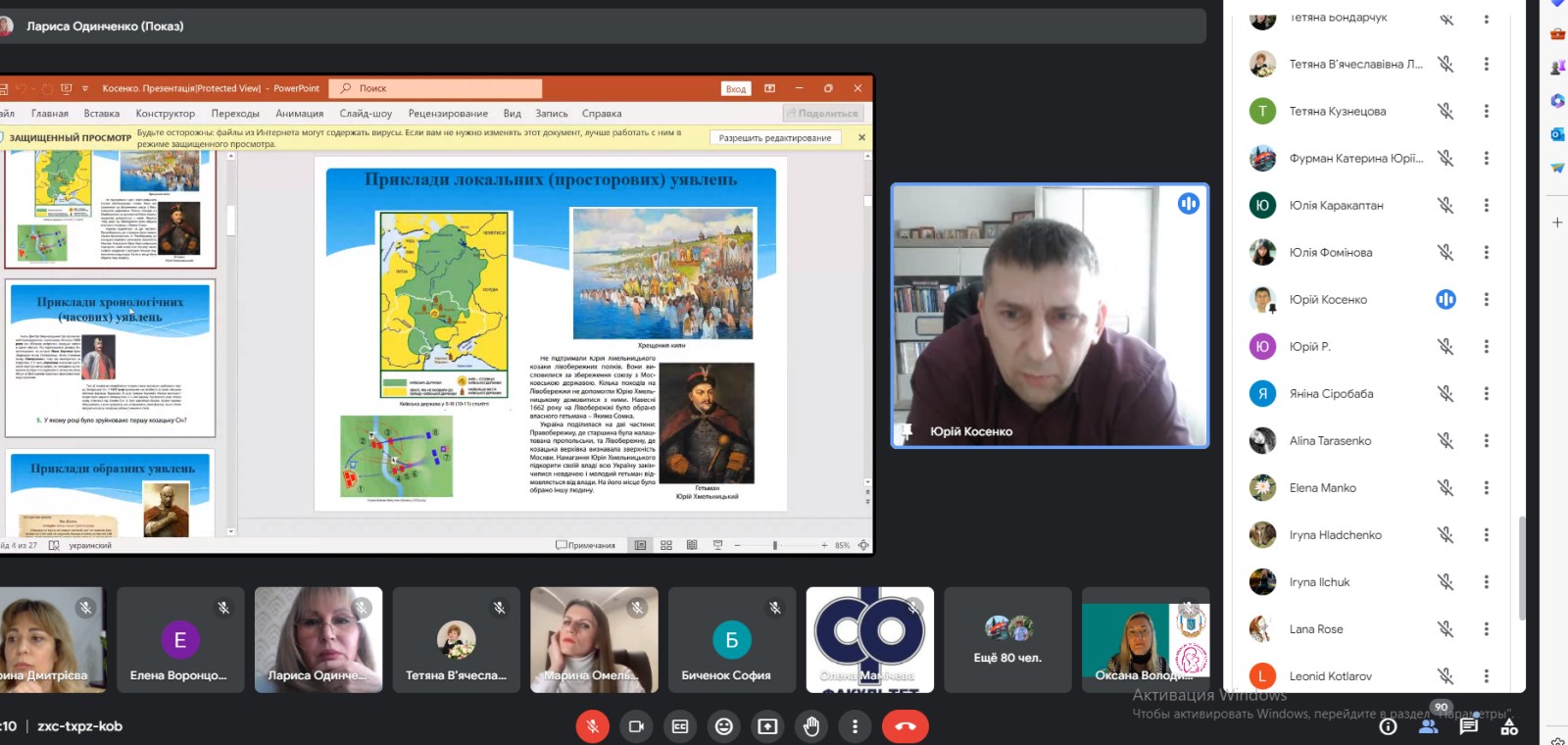Viewport: 1568px width, 745px height.
Task: Click the present screen icon
Action: (x=767, y=726)
